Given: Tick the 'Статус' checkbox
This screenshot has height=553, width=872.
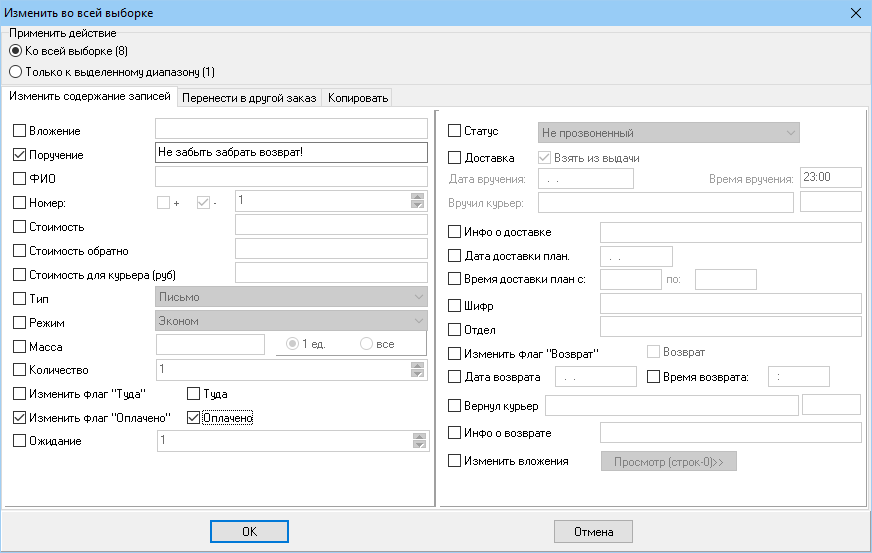Looking at the screenshot, I should click(454, 131).
